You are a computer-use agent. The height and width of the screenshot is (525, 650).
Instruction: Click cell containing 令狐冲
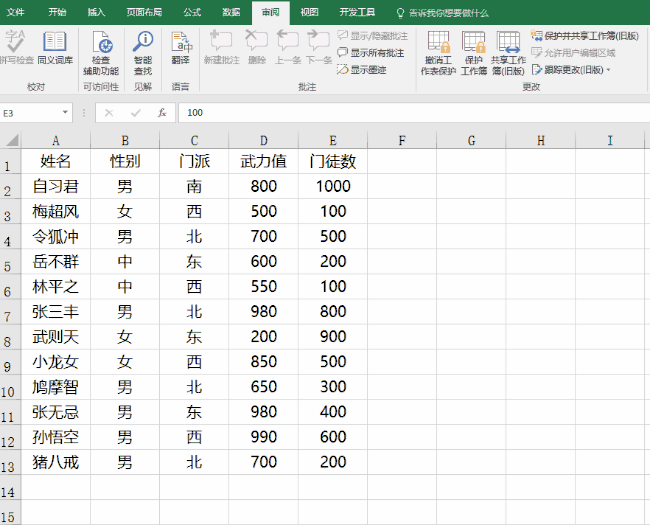coord(56,236)
